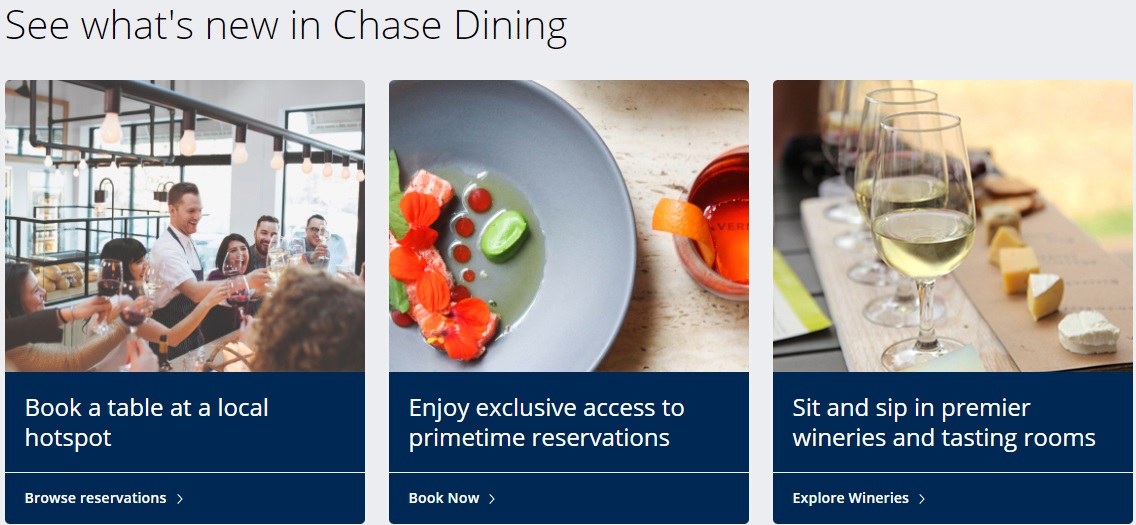Click the green garnish on the gray plate

click(503, 235)
